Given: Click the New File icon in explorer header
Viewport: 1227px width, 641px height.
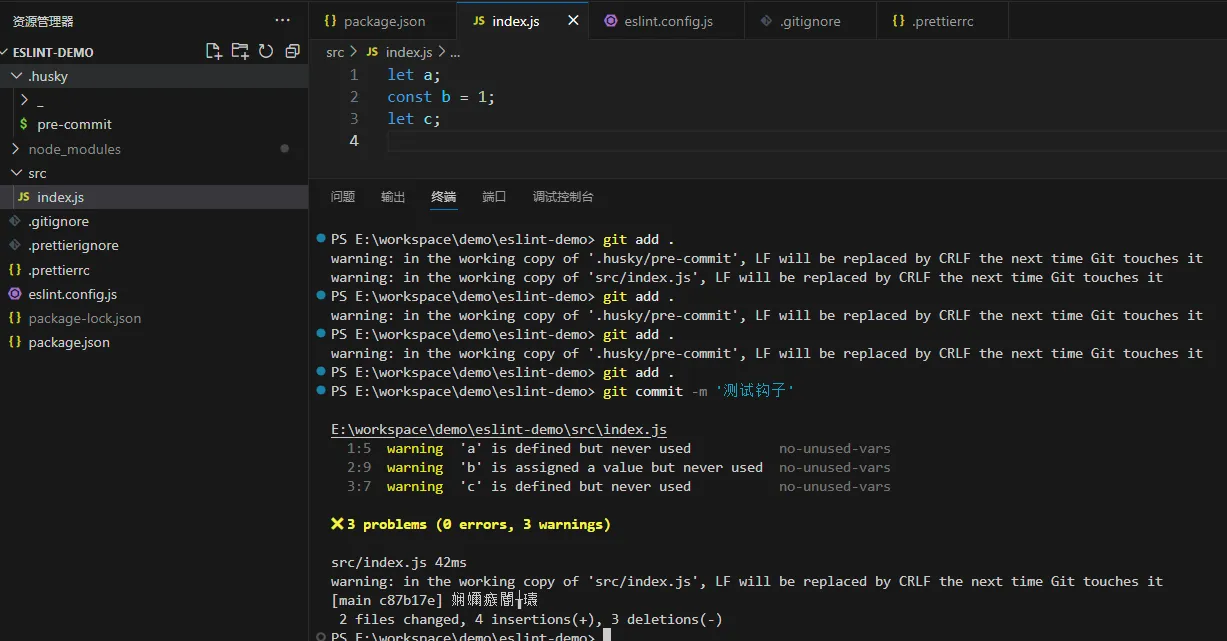Looking at the screenshot, I should pos(213,52).
